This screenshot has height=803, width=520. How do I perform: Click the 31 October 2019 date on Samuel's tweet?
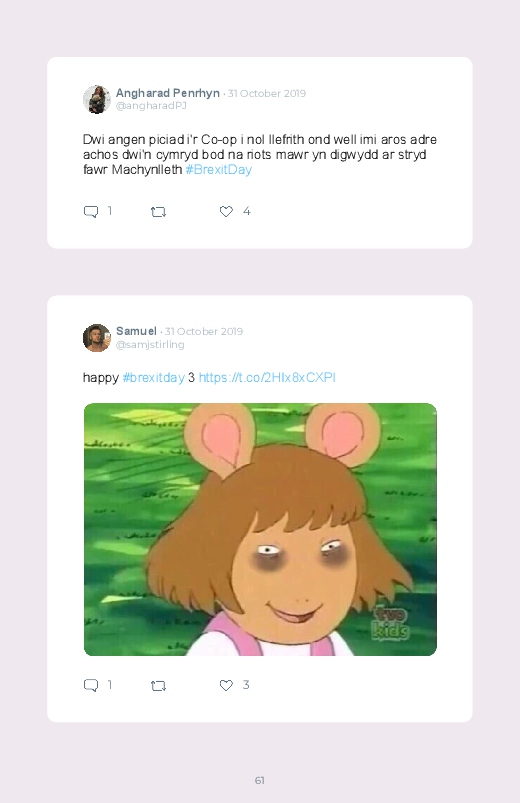click(x=204, y=331)
